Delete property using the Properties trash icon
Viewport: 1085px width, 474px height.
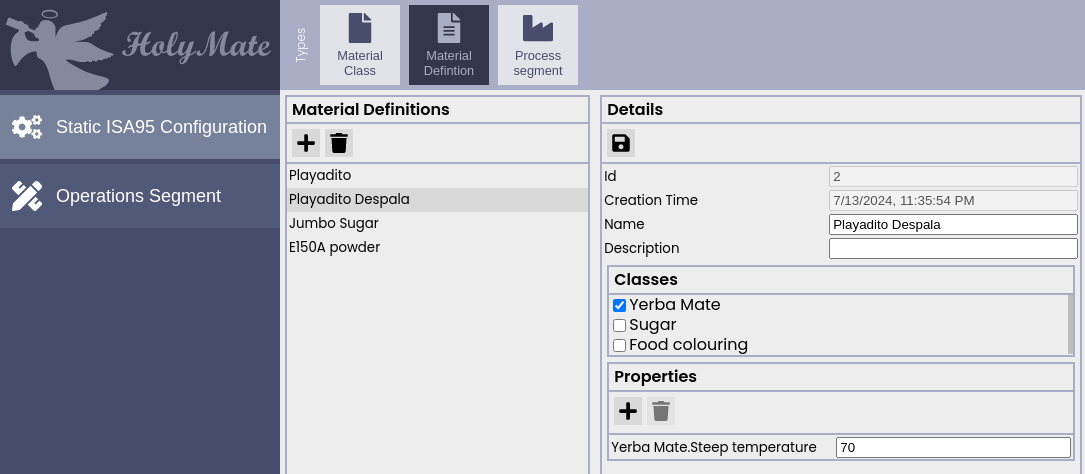point(661,411)
